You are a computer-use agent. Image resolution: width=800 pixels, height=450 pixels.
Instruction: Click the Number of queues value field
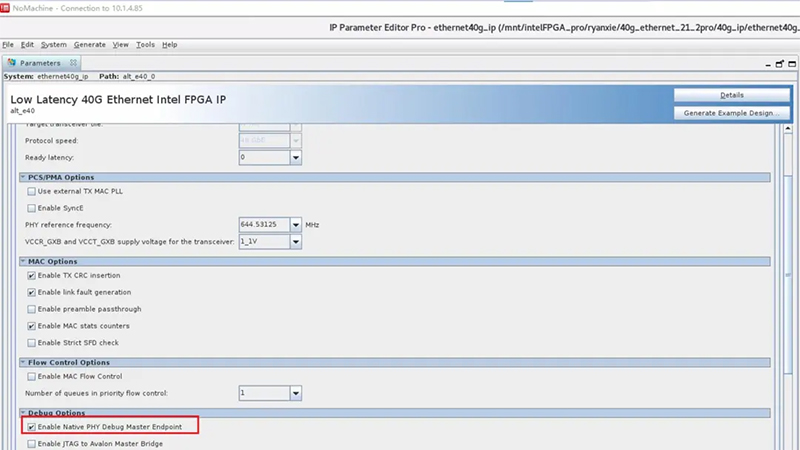point(264,393)
